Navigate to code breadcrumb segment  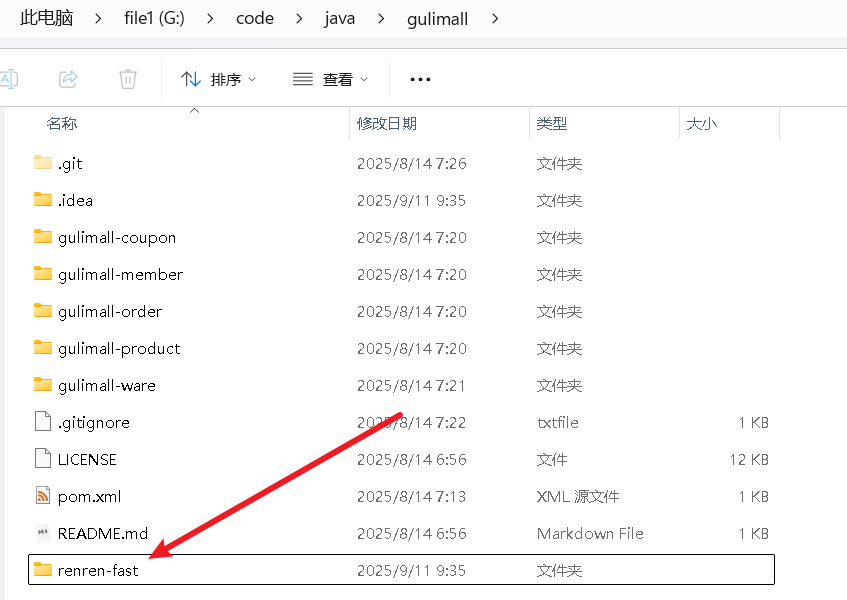pyautogui.click(x=255, y=18)
